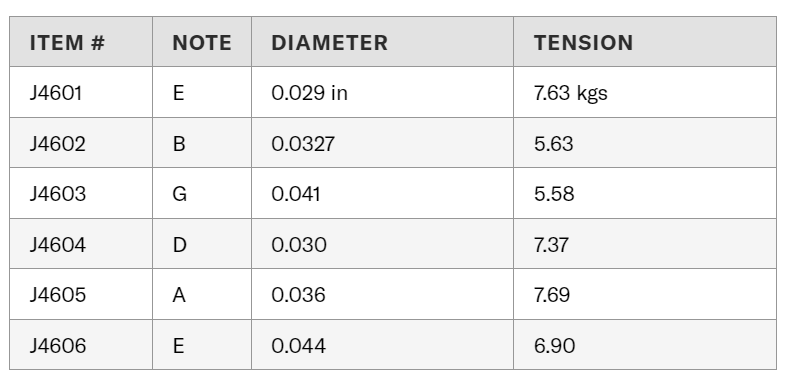Click item number J4605
The height and width of the screenshot is (378, 787).
58,295
